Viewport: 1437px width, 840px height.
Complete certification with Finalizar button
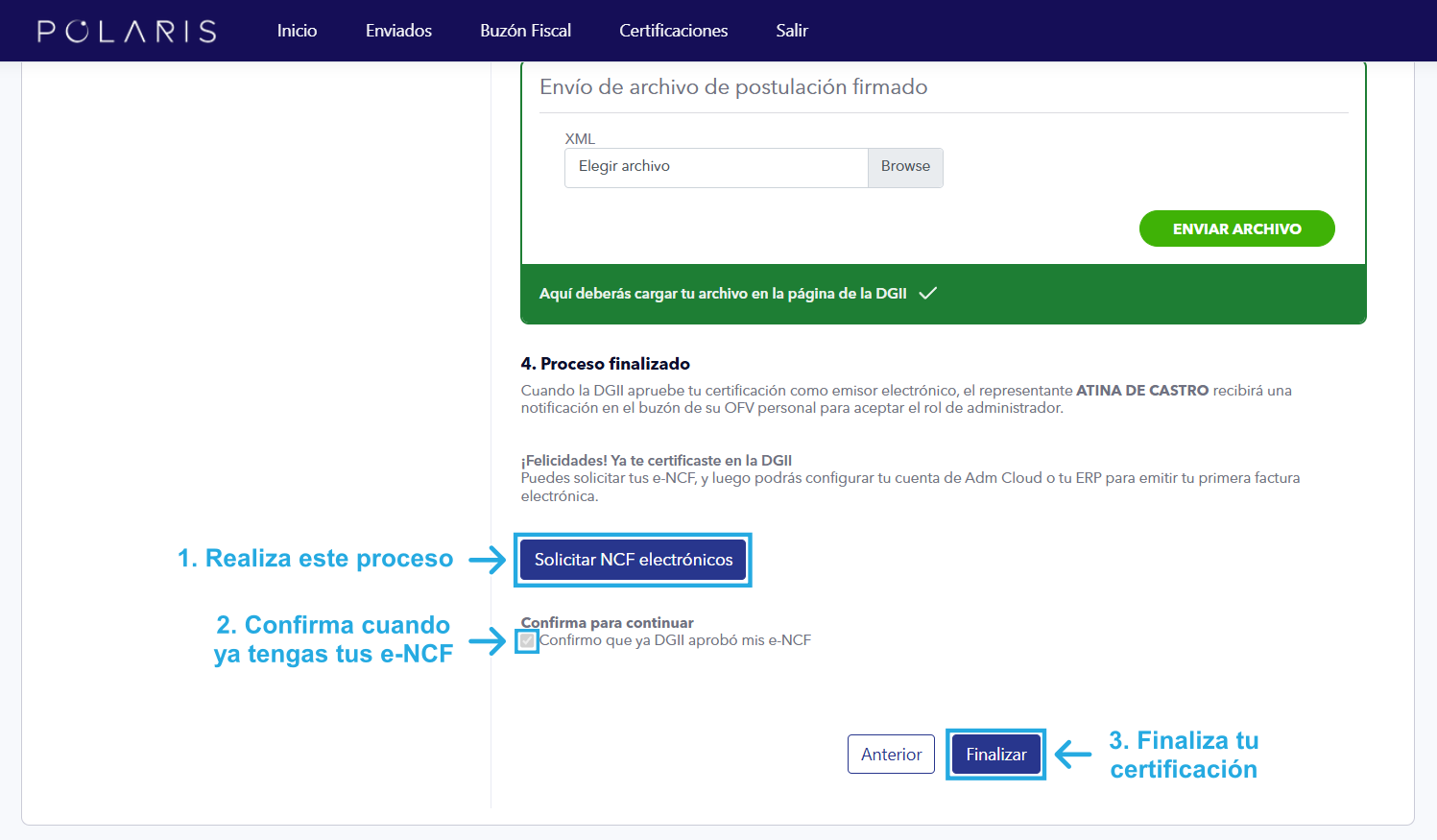pos(995,755)
